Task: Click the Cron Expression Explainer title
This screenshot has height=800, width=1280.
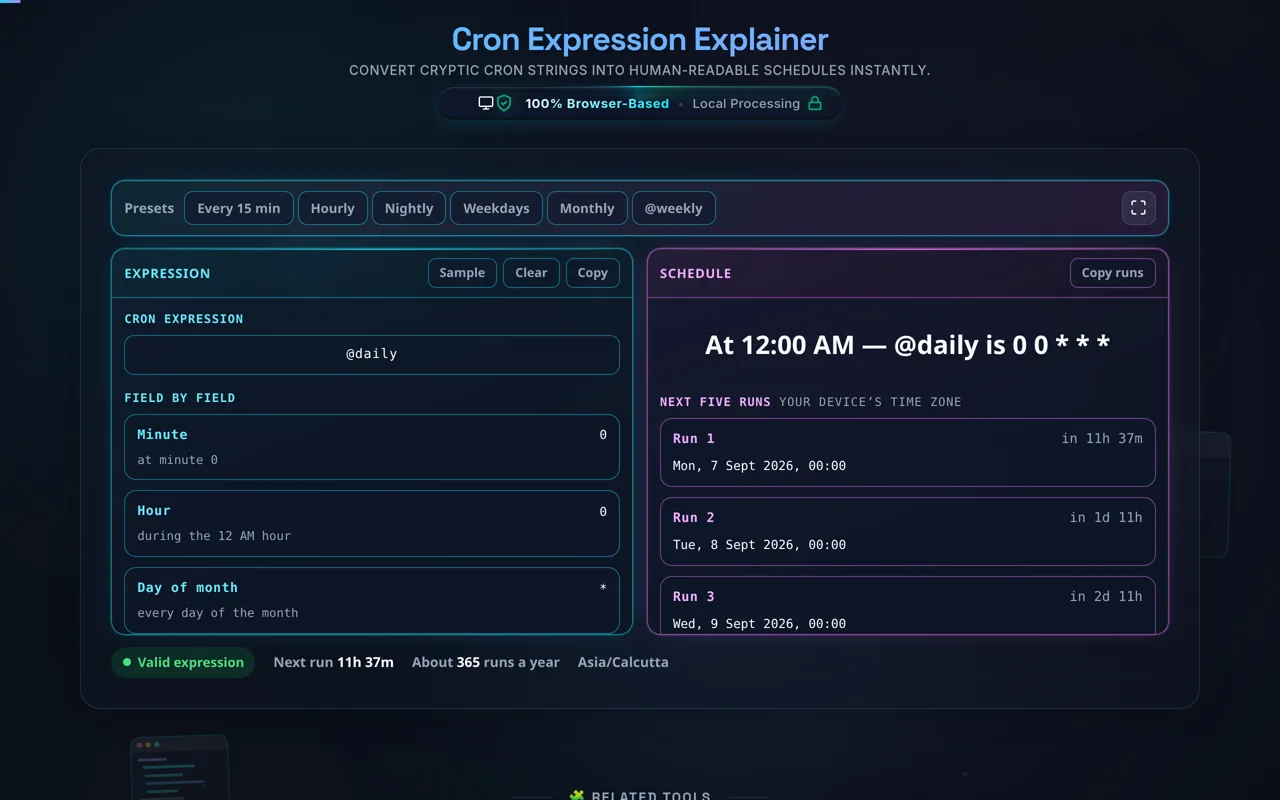Action: (x=640, y=39)
